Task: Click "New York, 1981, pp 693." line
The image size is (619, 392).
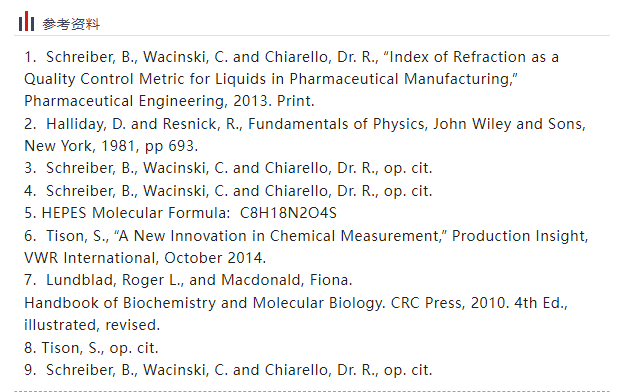Action: [111, 146]
